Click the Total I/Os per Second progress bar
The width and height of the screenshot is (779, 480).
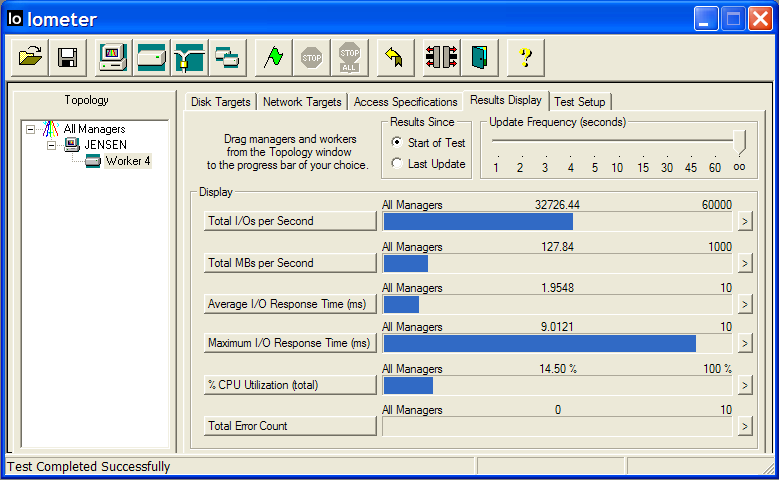(557, 221)
